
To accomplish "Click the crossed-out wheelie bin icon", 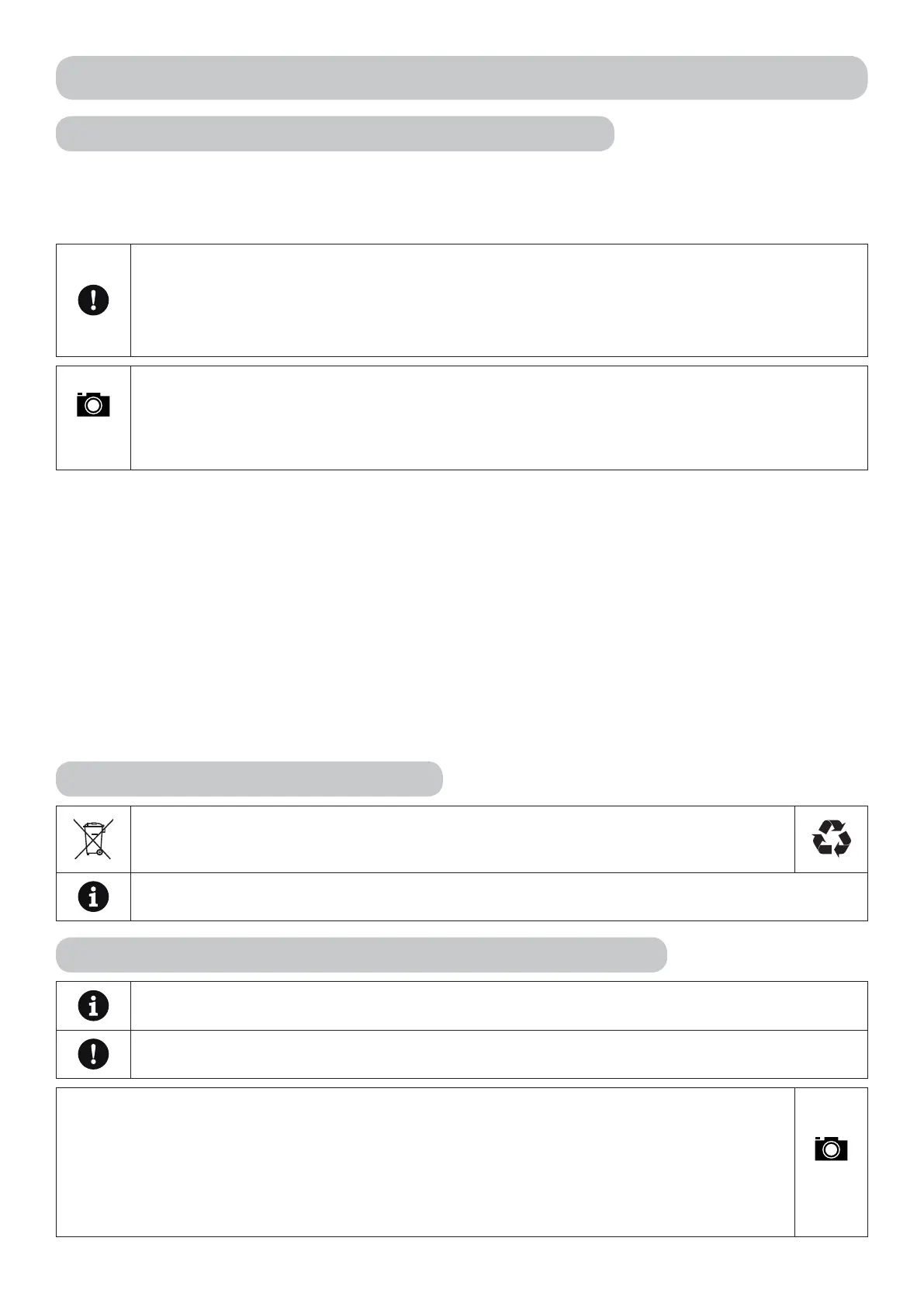I will tap(93, 838).
